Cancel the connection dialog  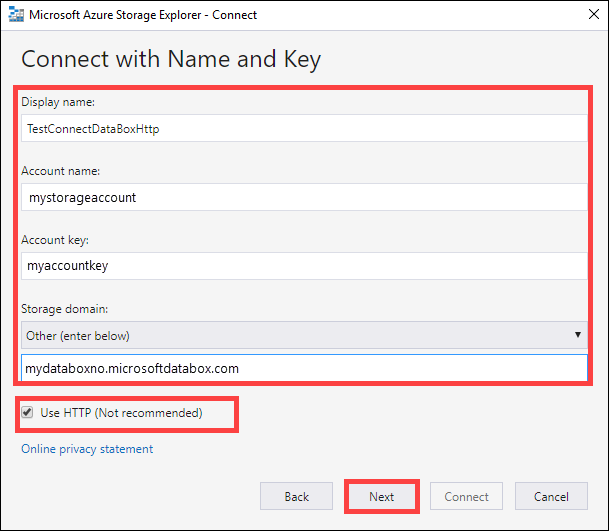(551, 496)
